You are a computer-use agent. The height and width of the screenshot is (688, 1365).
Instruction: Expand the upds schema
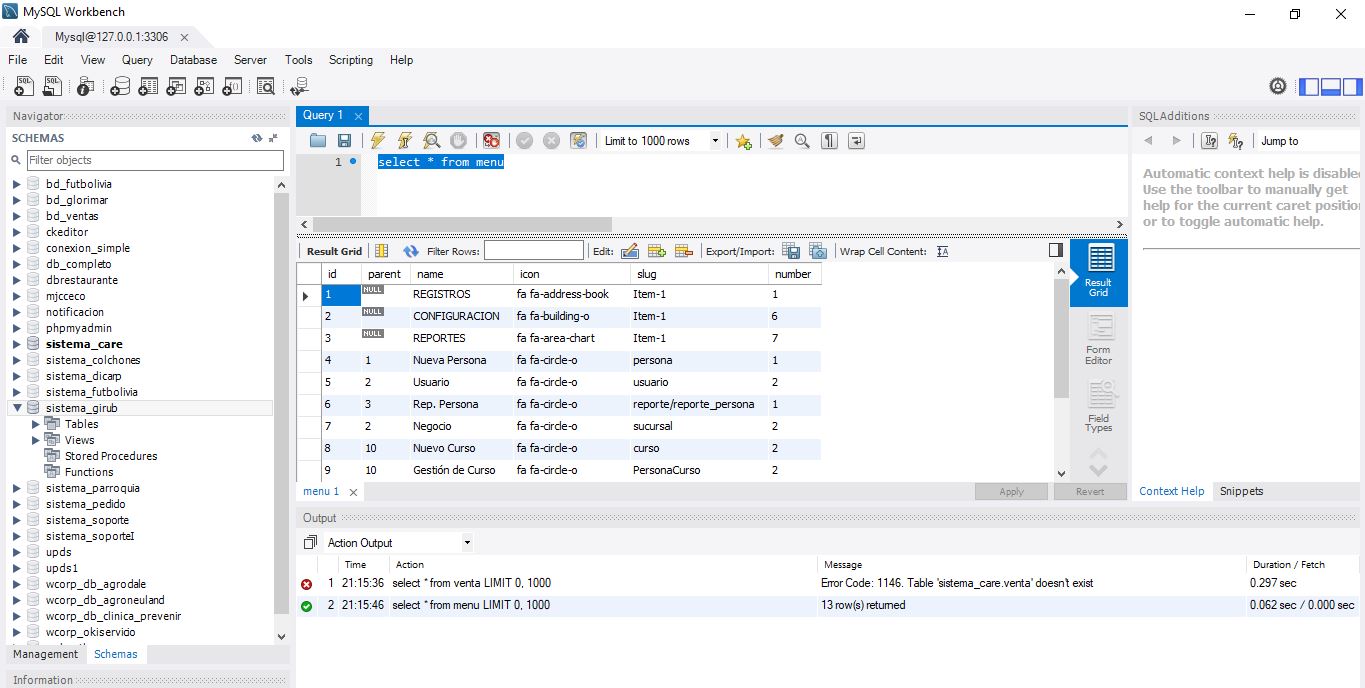click(x=17, y=552)
